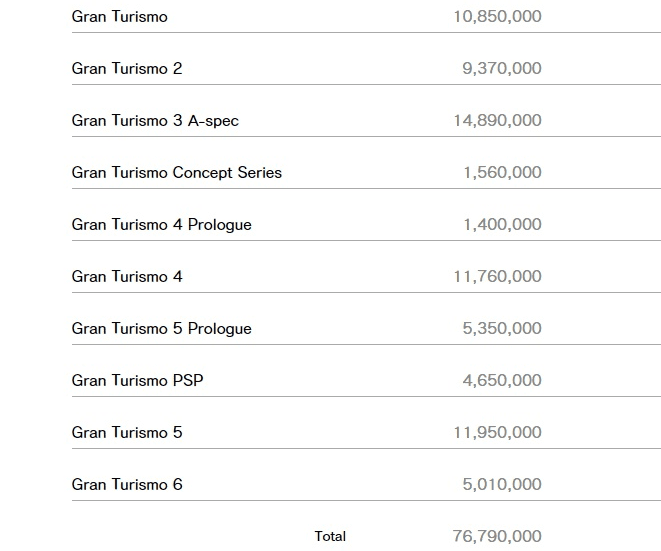Click the Gran Turismo 5 title
661x551 pixels.
[x=127, y=433]
